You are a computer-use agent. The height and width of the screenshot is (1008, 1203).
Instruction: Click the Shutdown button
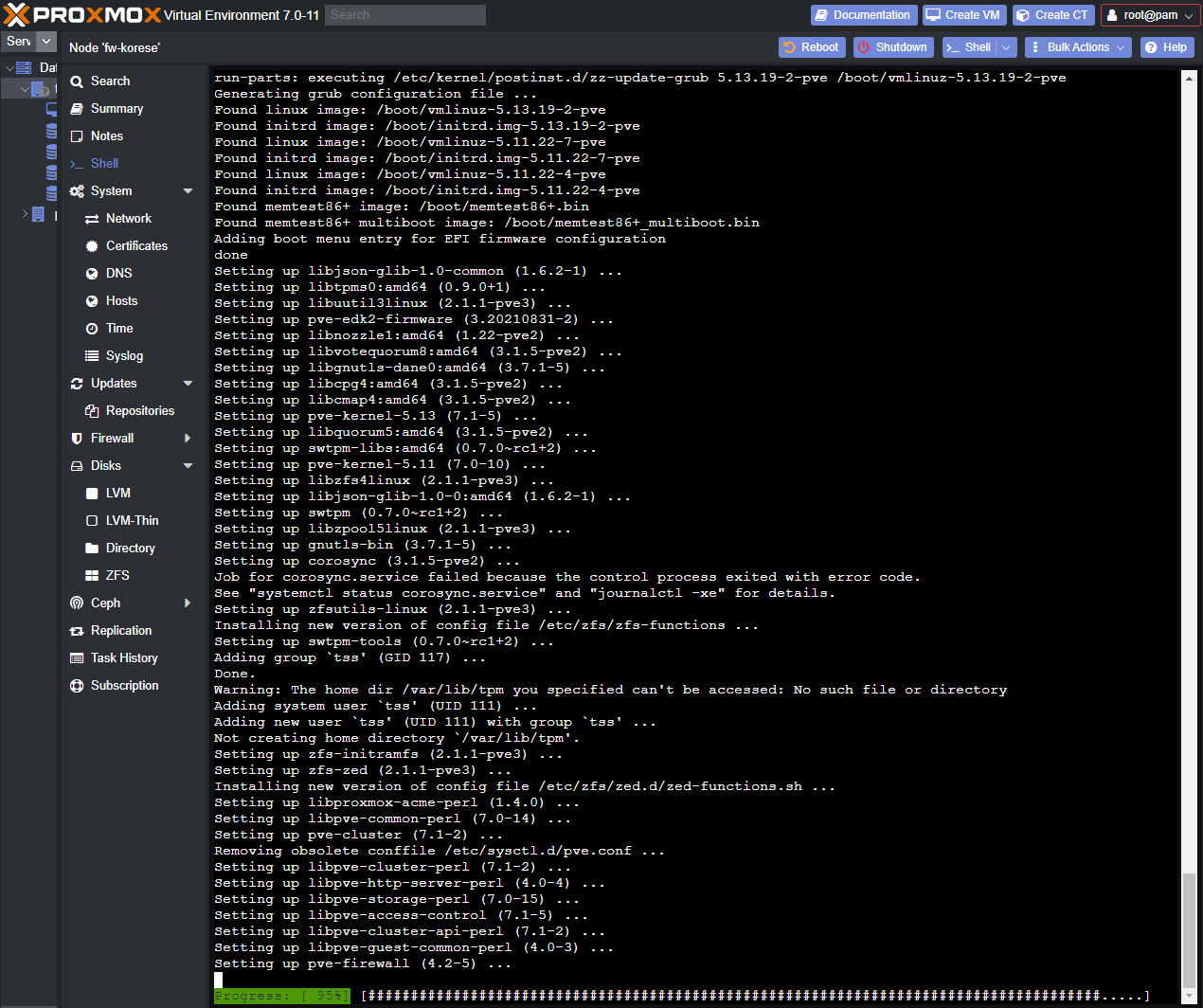892,47
